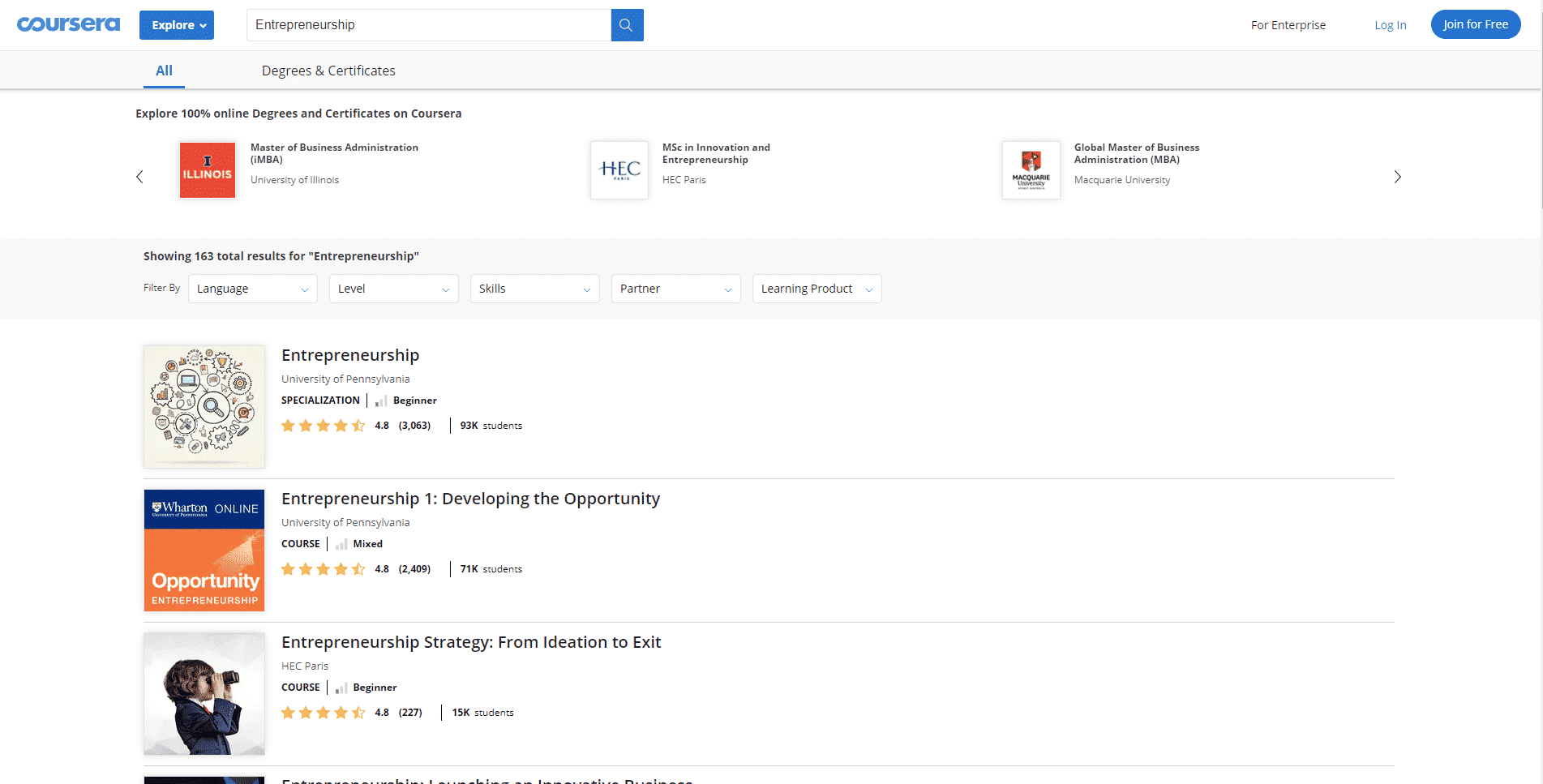
Task: Open the Language filter dropdown
Action: click(253, 289)
